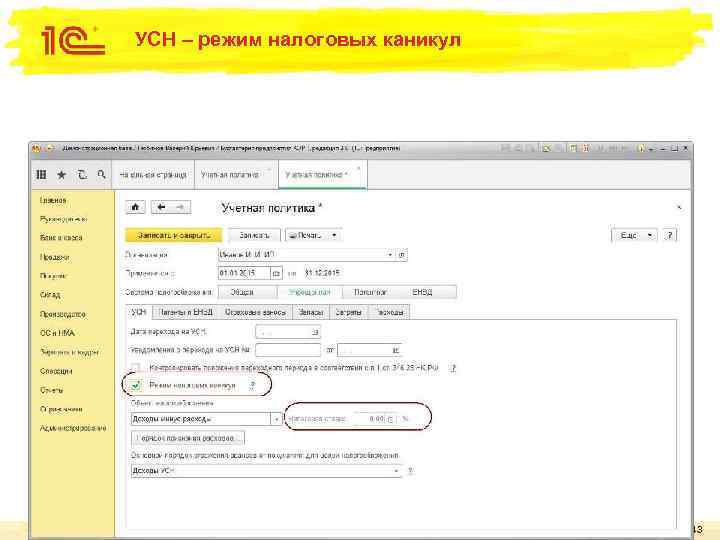
Task: Open the History icon in the toolbar
Action: click(x=82, y=174)
